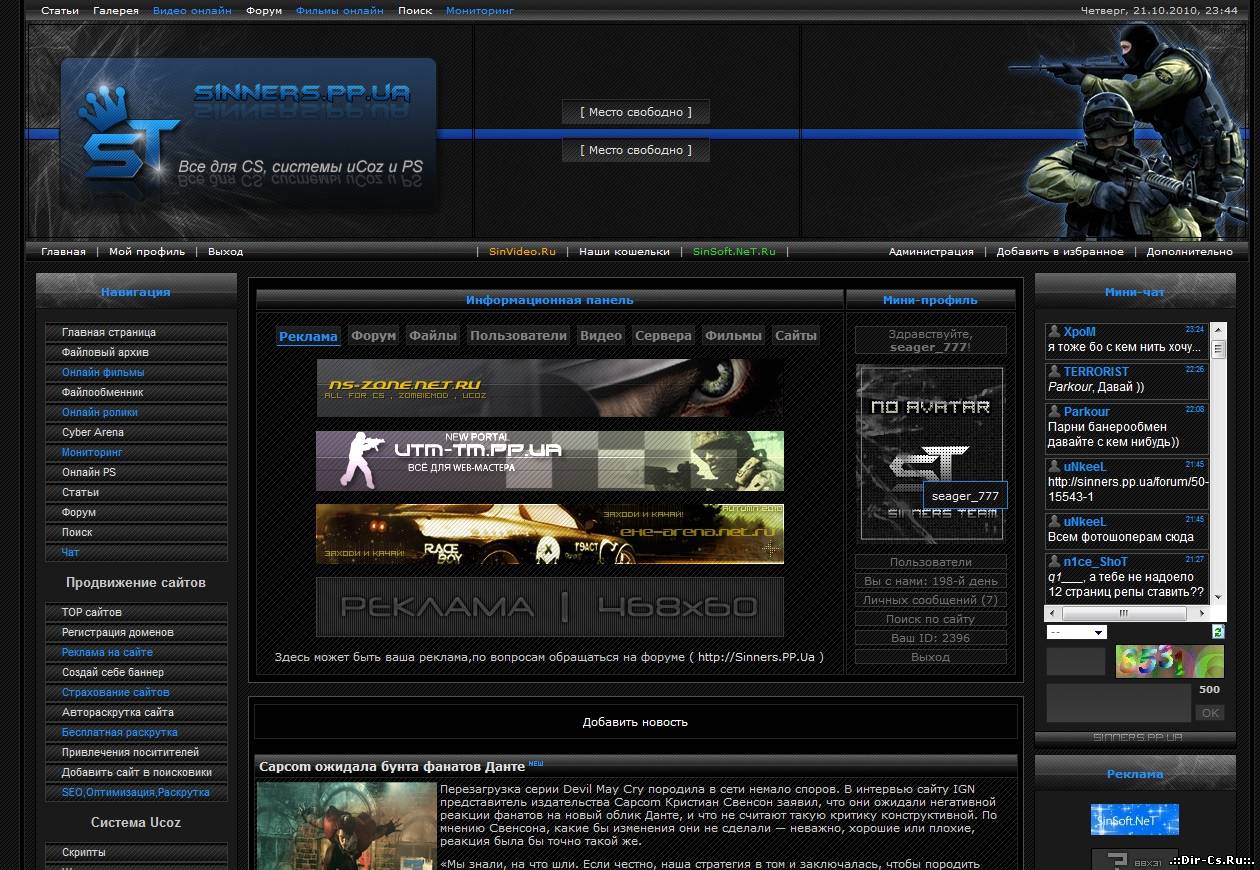Open the SinSoft.NeT sparkle banner icon
The width and height of the screenshot is (1260, 870).
pos(1134,819)
